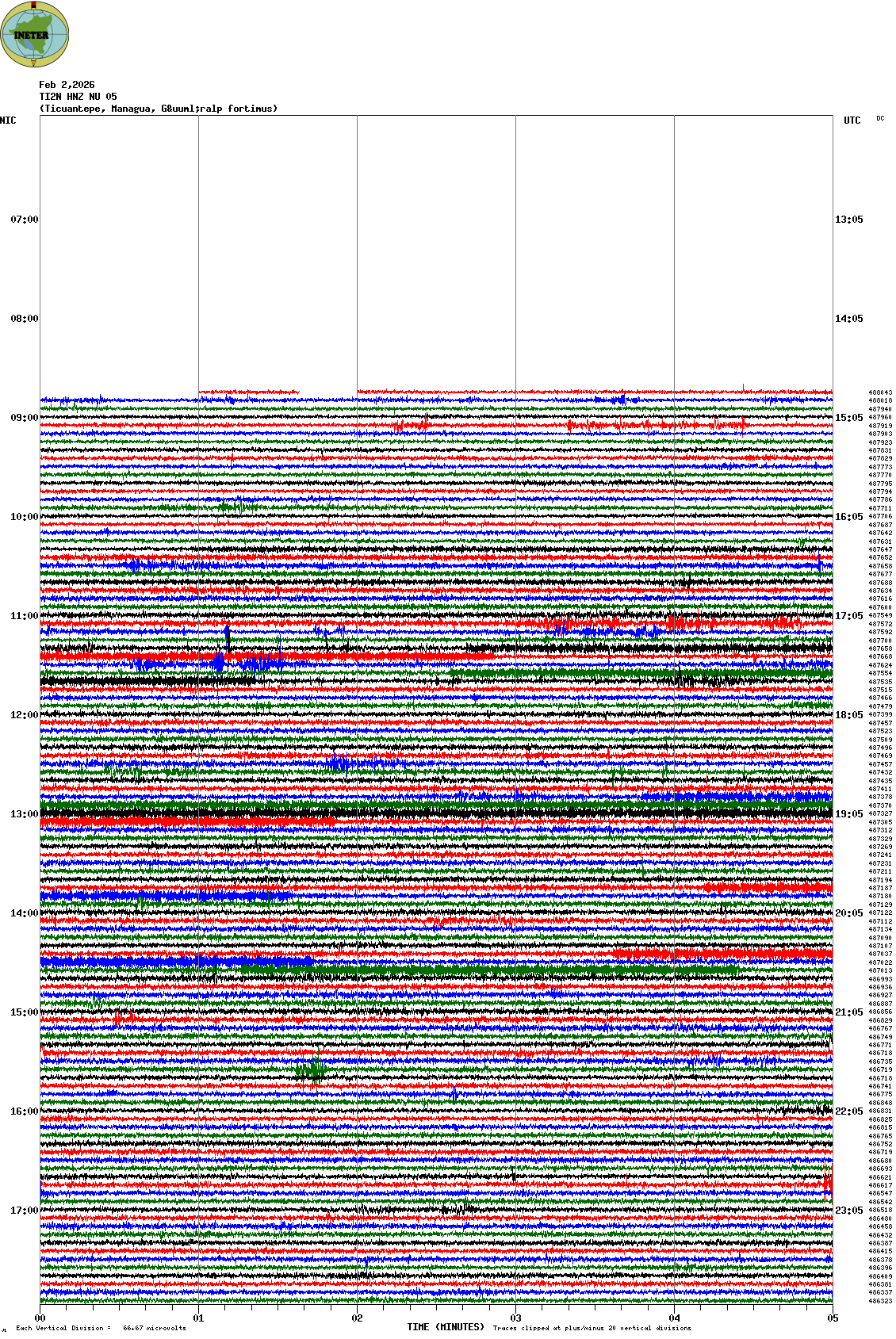Click the 13:00 local time label

pyautogui.click(x=24, y=814)
